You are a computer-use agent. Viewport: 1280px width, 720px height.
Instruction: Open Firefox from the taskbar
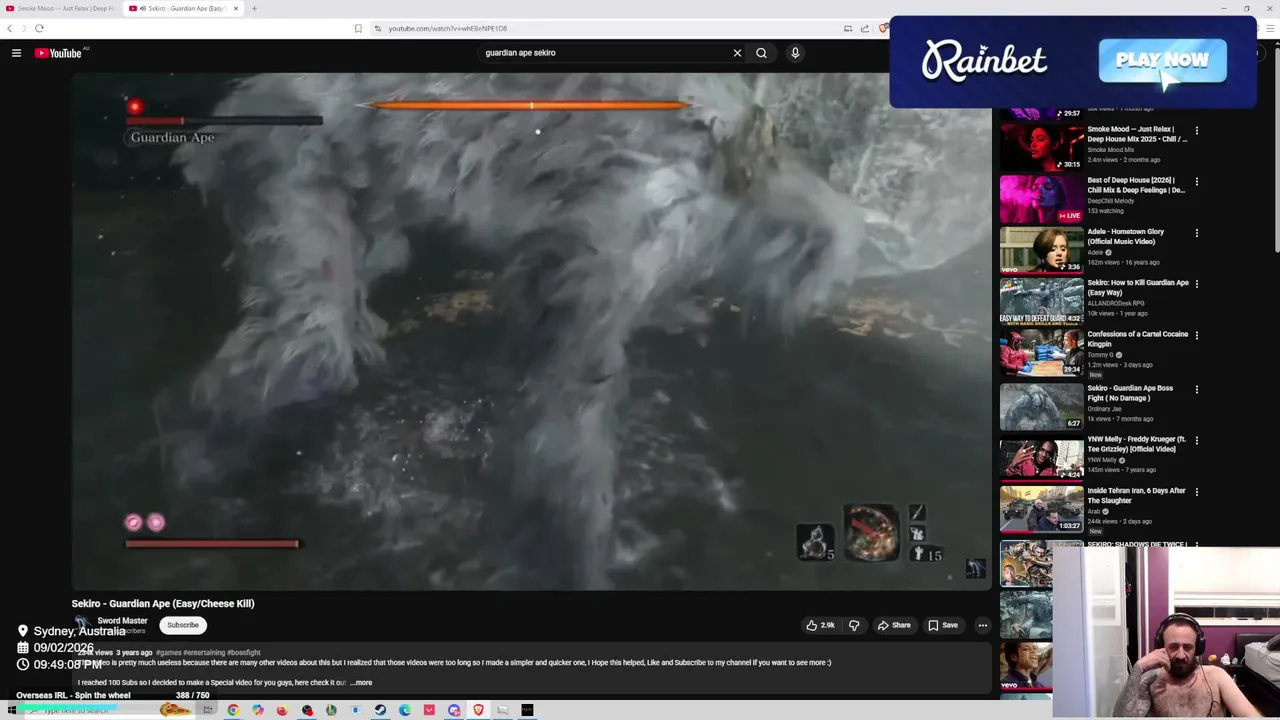pyautogui.click(x=282, y=710)
